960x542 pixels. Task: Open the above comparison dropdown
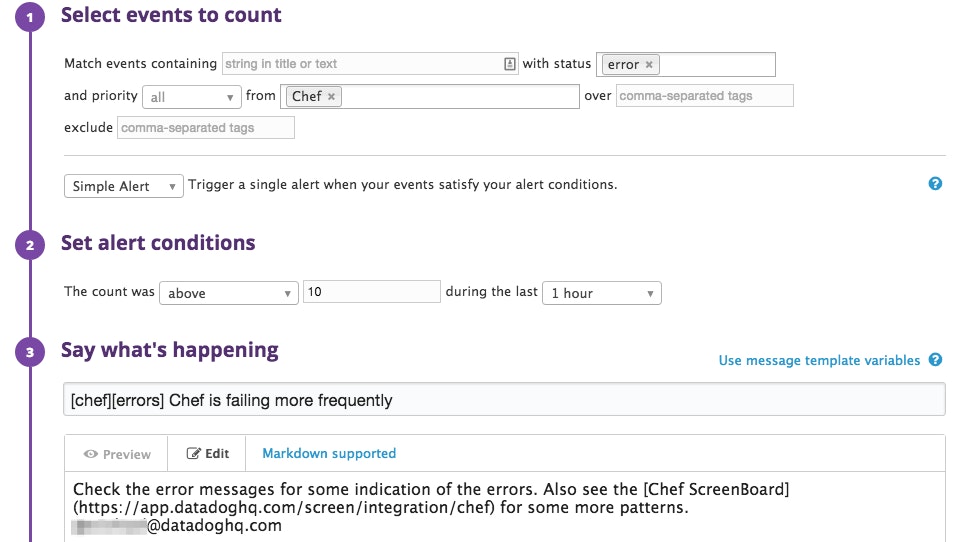pyautogui.click(x=229, y=293)
